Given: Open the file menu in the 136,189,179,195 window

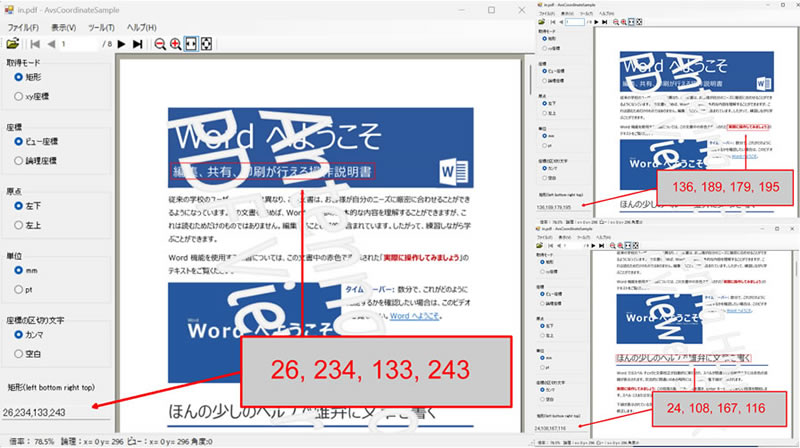Looking at the screenshot, I should (x=547, y=14).
